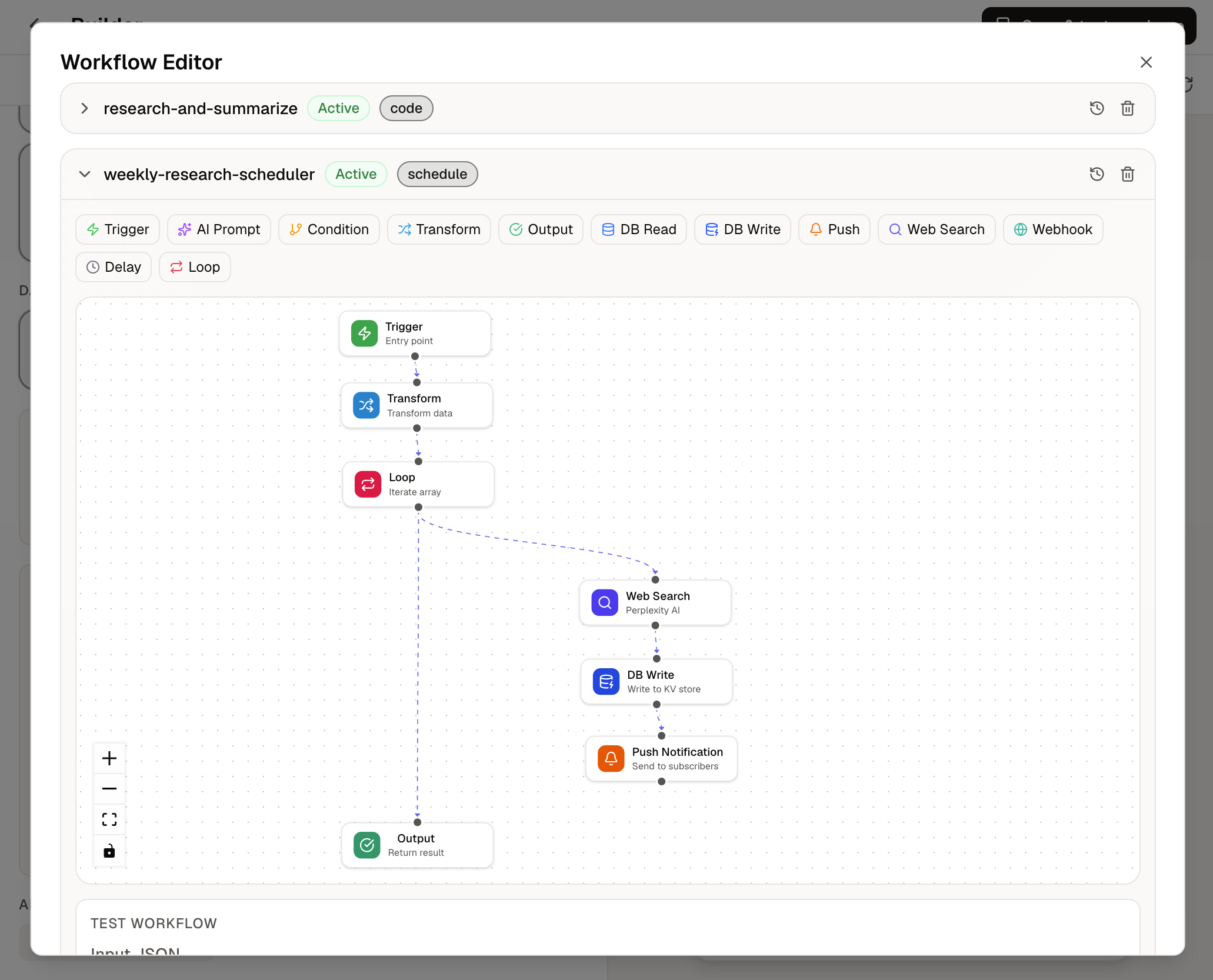Image resolution: width=1213 pixels, height=980 pixels.
Task: Open version history for weekly-research-scheduler
Action: point(1097,174)
